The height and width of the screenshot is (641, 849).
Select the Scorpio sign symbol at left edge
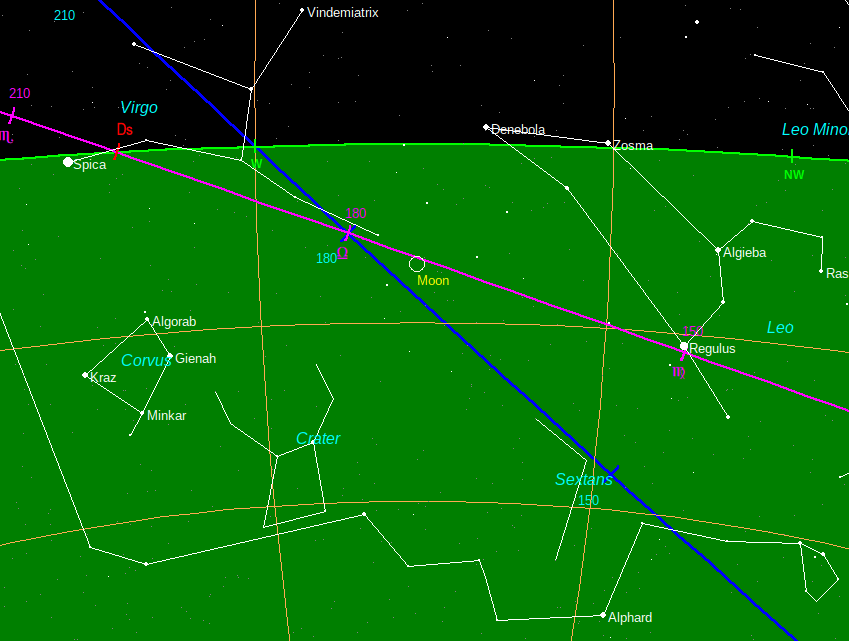(6, 135)
